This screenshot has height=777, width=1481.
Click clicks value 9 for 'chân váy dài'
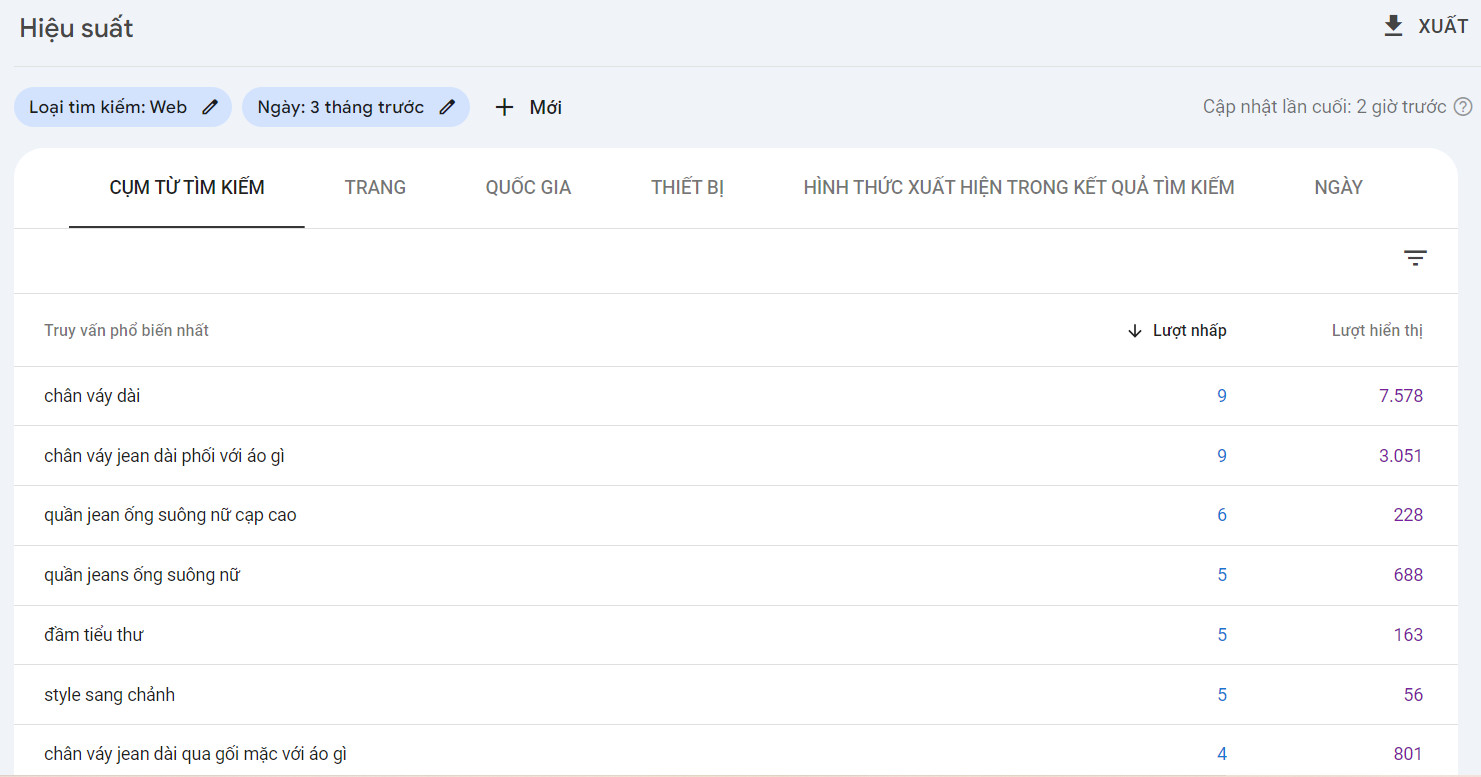tap(1222, 396)
